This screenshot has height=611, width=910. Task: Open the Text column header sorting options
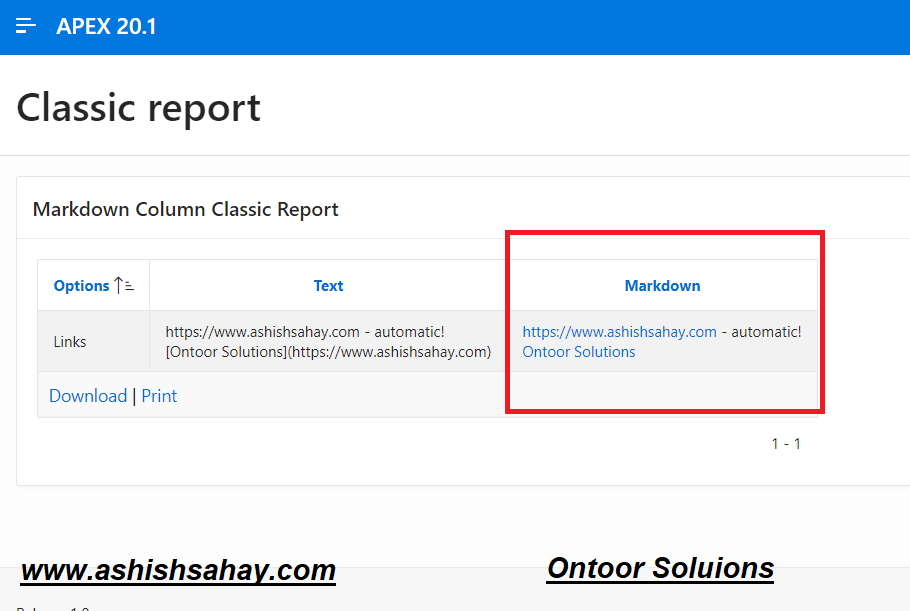pos(328,285)
